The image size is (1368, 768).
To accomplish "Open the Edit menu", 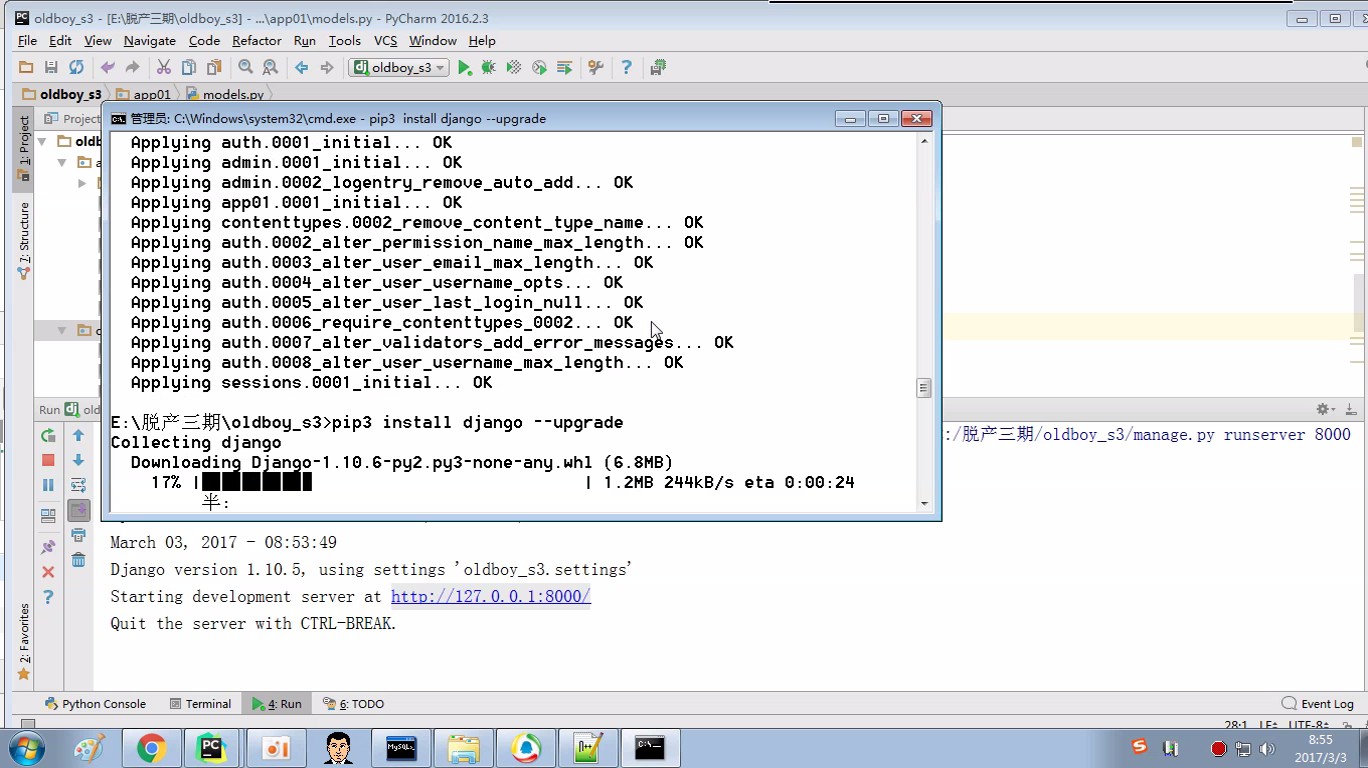I will [x=60, y=40].
